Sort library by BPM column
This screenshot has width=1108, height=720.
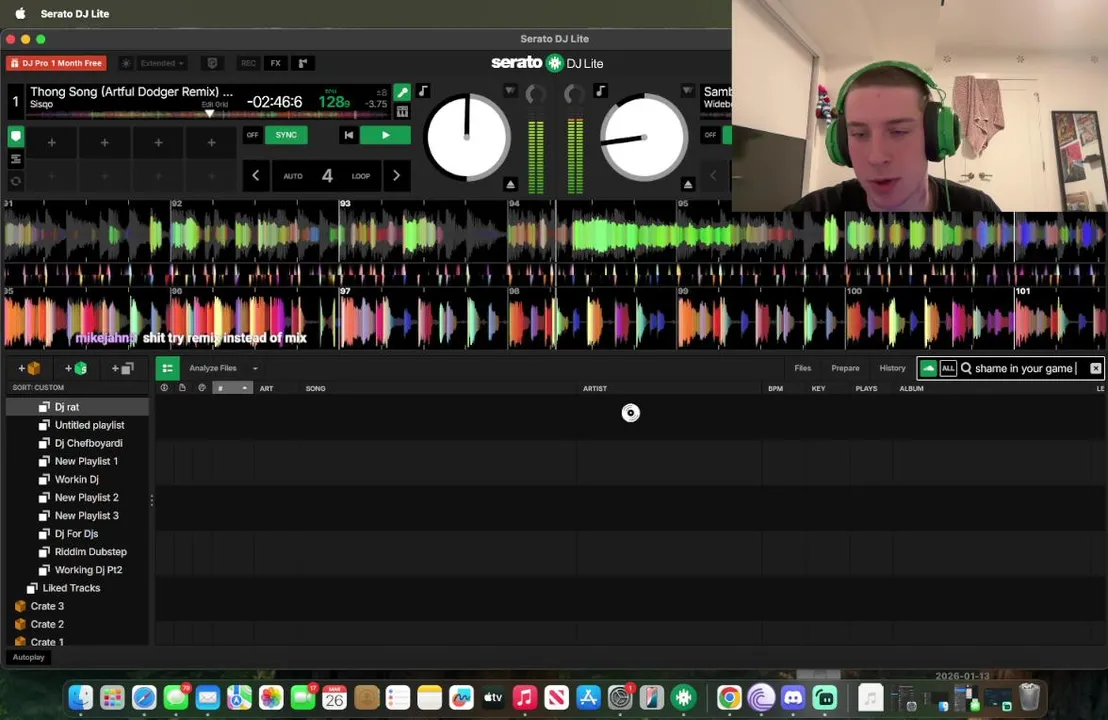click(x=775, y=388)
